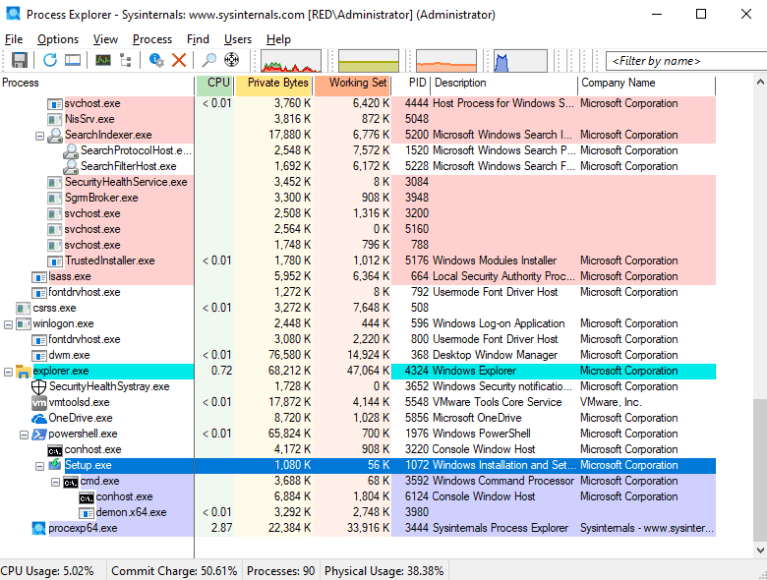767x580 pixels.
Task: Select the SgrmBroker.exe process row
Action: coord(358,198)
